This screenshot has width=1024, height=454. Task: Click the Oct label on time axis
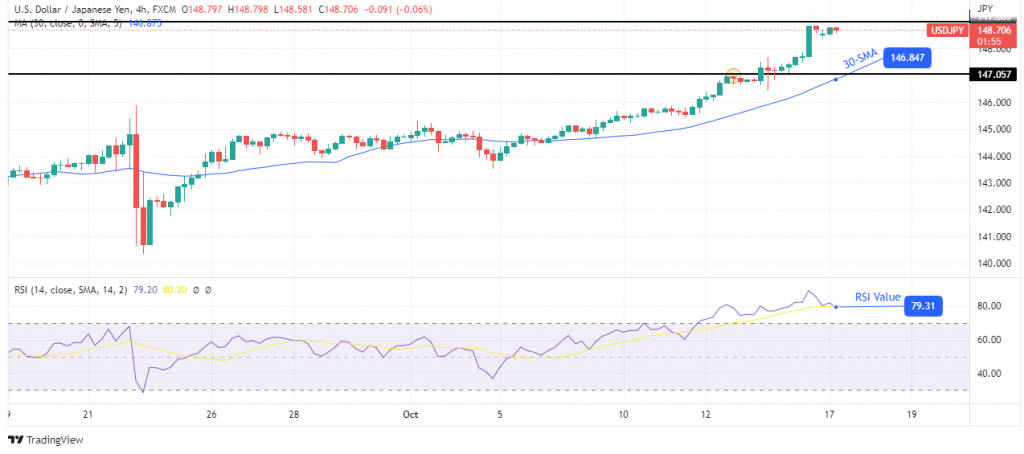point(410,415)
